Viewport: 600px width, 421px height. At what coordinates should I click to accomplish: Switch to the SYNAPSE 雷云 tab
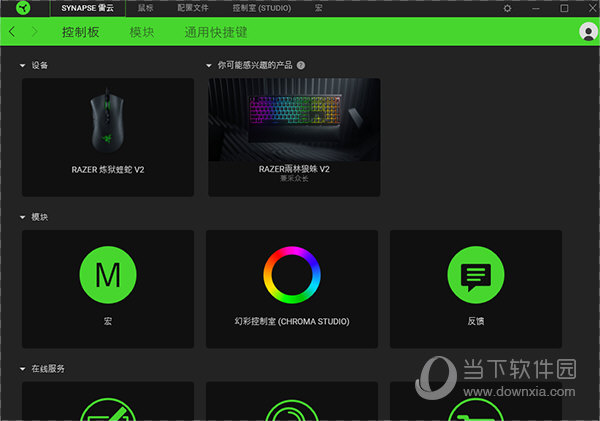pos(88,8)
